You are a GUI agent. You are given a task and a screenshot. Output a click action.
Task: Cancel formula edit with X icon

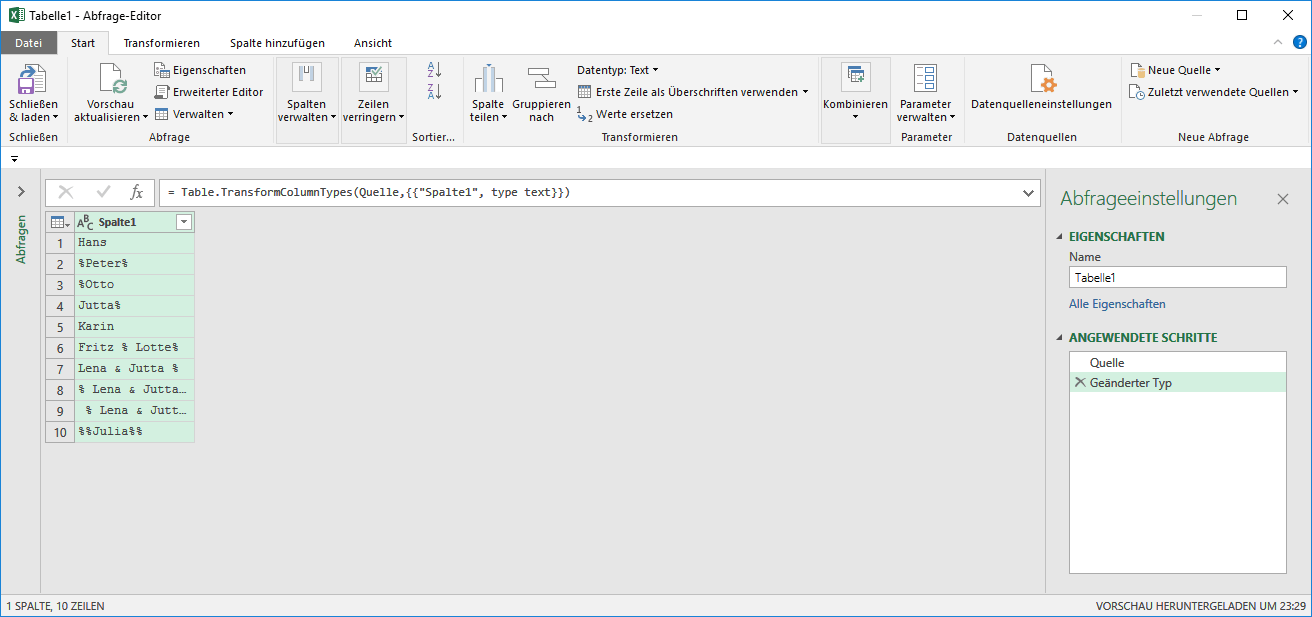tap(66, 192)
